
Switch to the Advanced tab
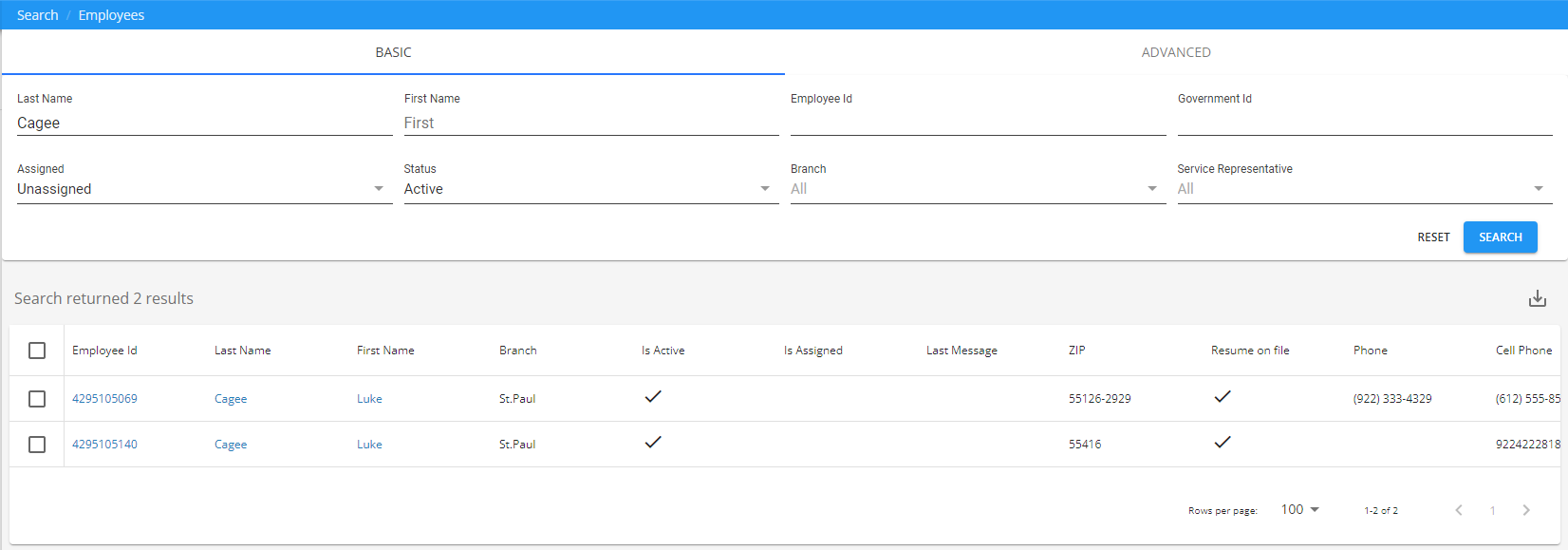coord(1175,52)
